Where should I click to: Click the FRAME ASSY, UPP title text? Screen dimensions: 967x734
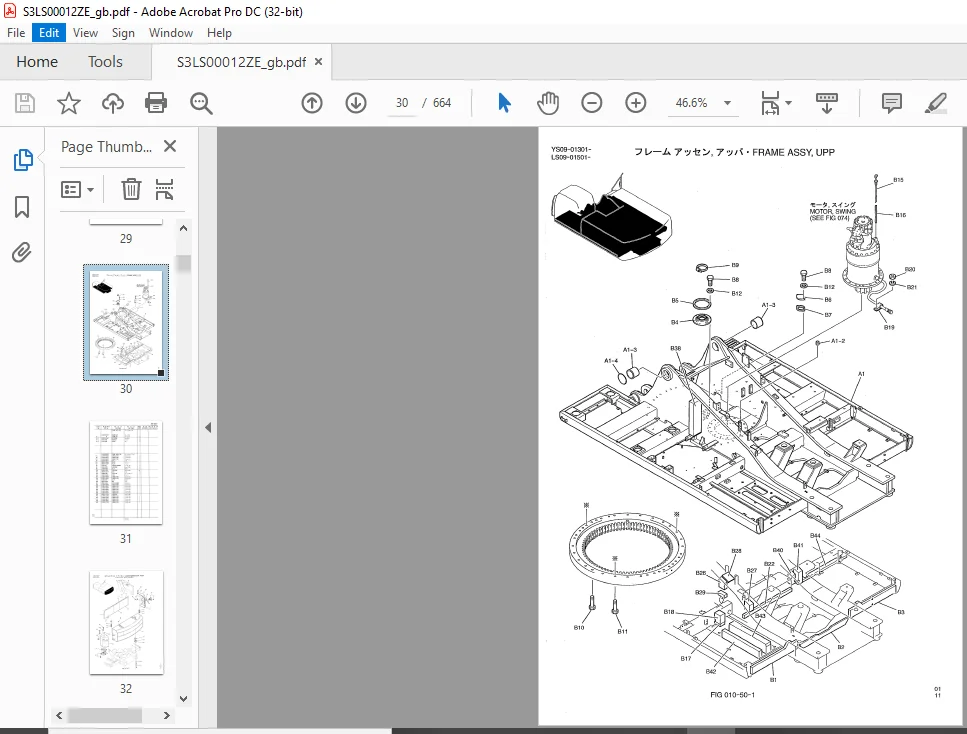pos(793,152)
